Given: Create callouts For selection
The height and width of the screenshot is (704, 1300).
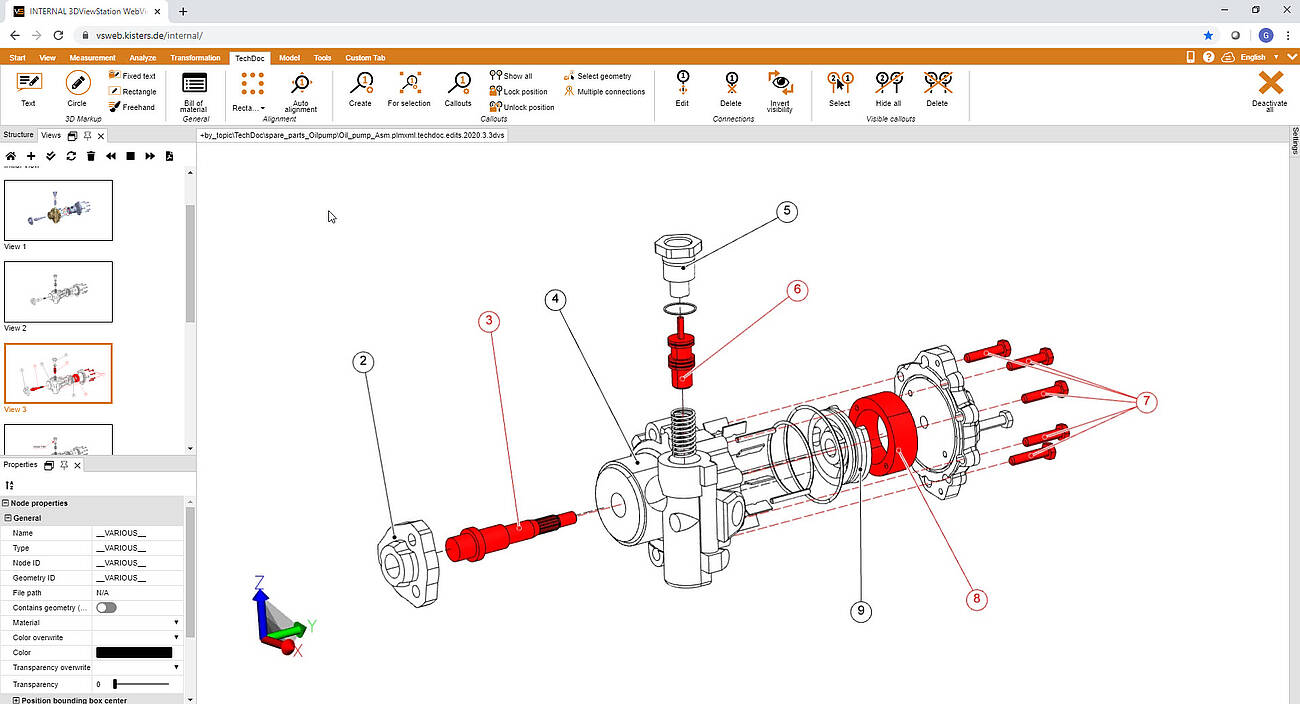Looking at the screenshot, I should click(409, 89).
